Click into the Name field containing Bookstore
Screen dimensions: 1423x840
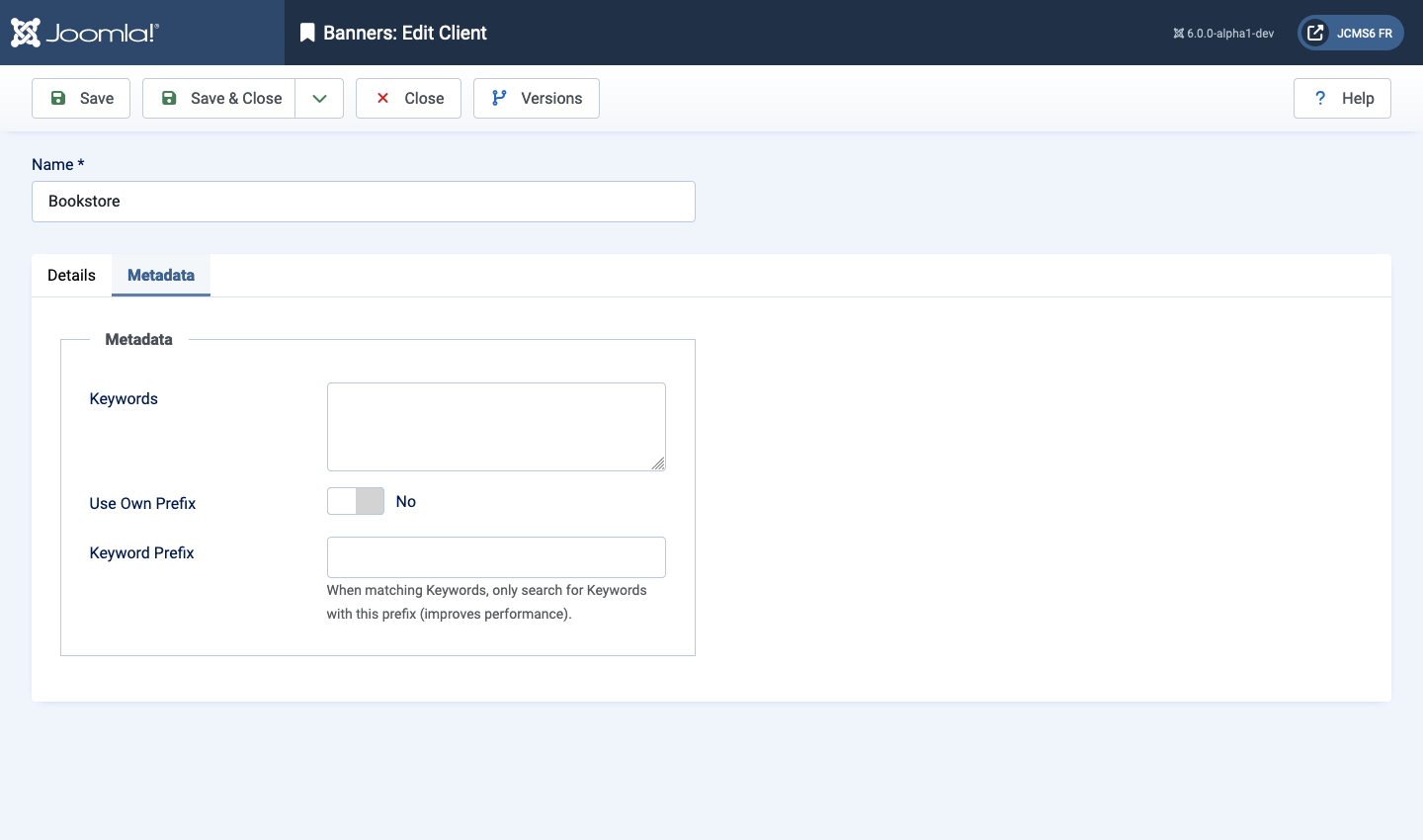(x=364, y=202)
